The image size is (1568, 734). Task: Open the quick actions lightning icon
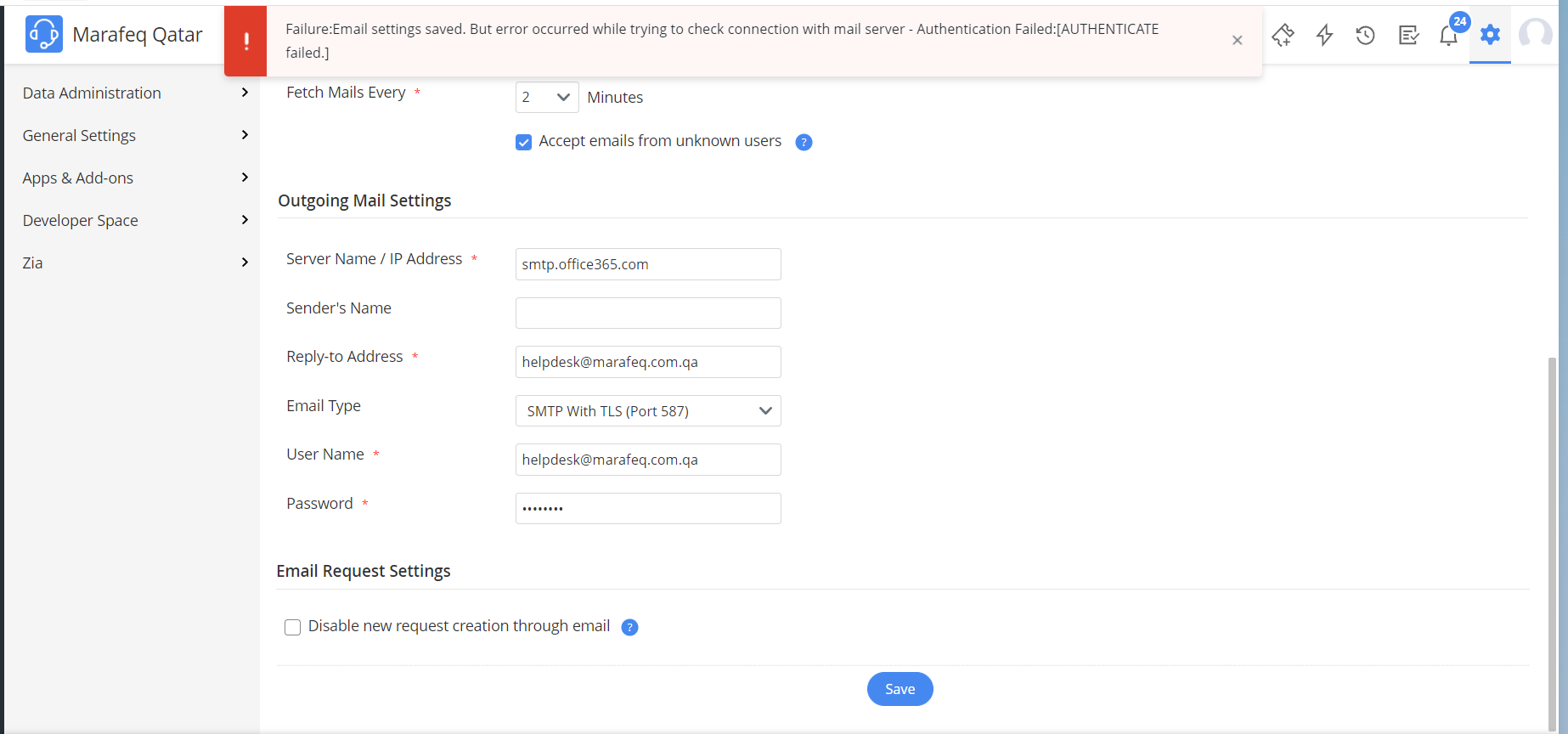1324,35
